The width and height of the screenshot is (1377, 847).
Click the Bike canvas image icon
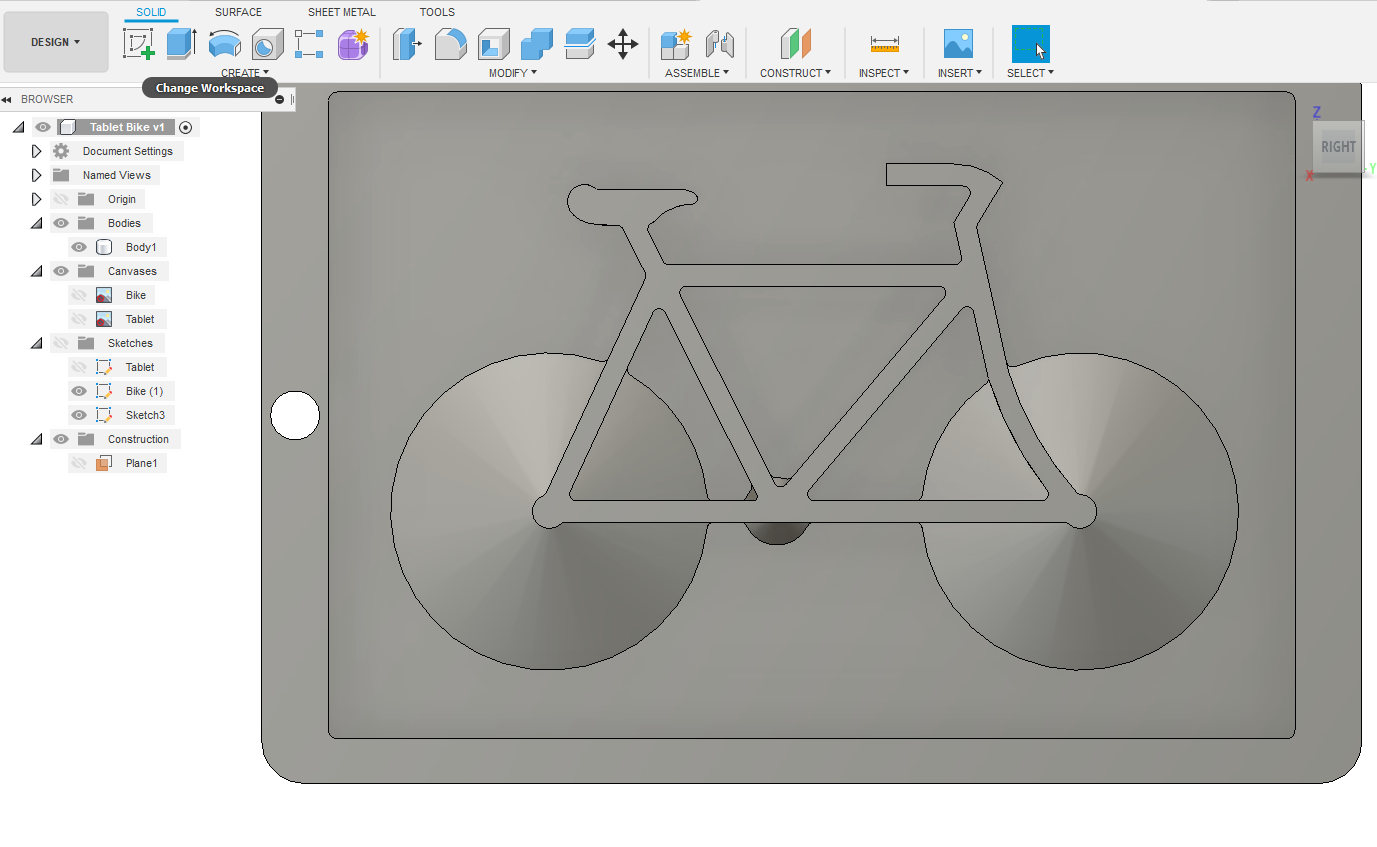click(103, 295)
